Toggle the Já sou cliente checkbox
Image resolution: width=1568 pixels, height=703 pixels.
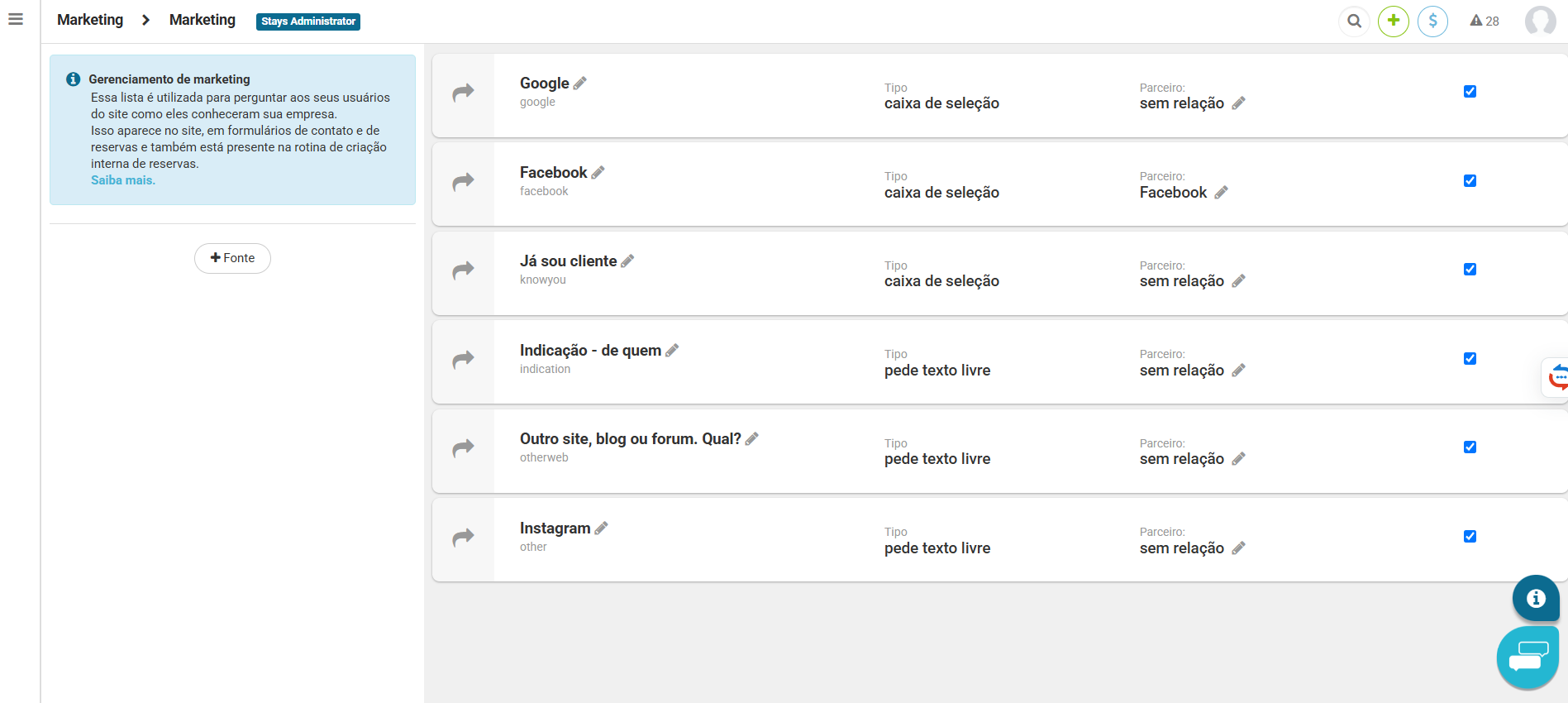(x=1470, y=270)
